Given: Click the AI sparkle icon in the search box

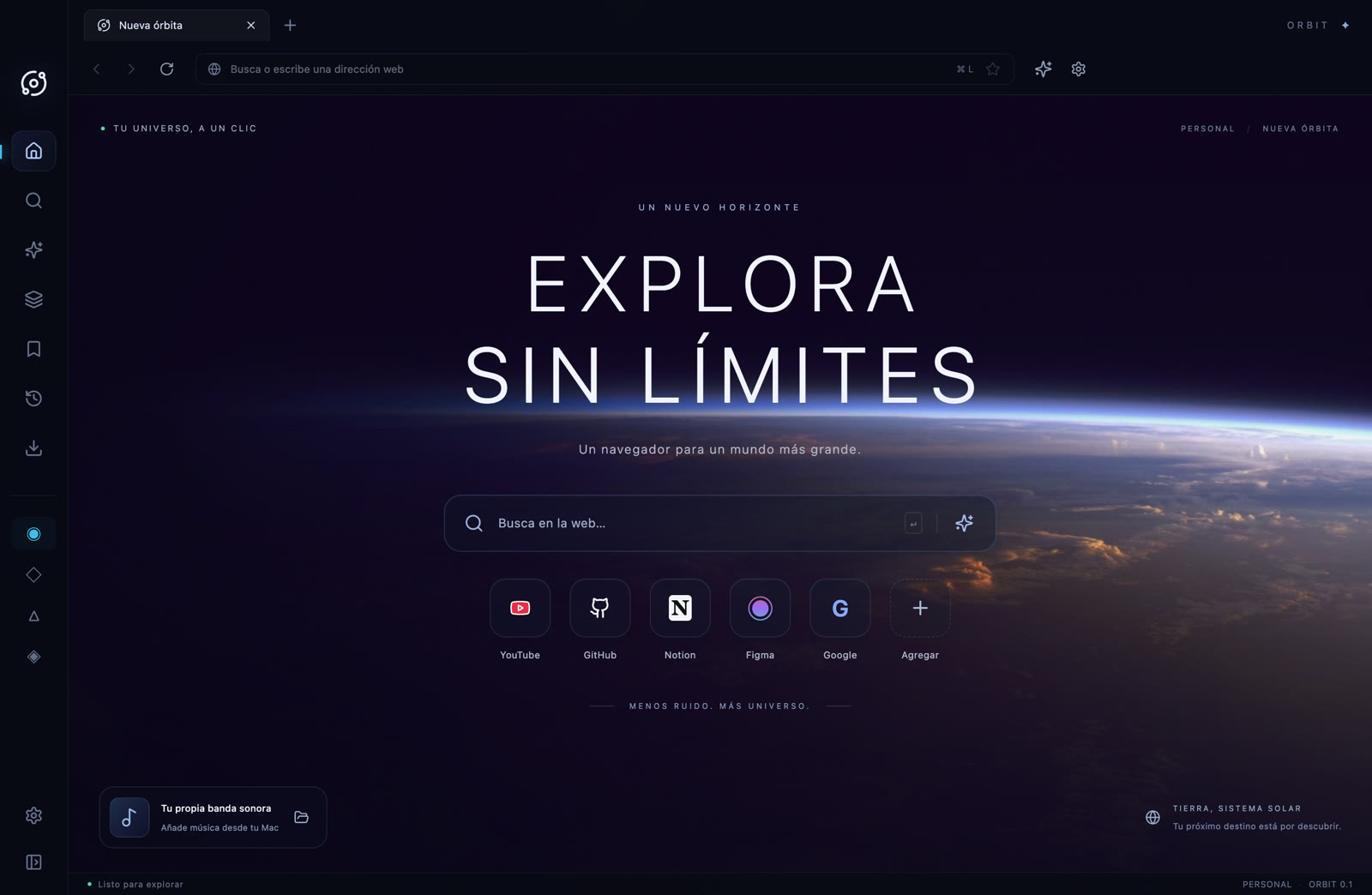Looking at the screenshot, I should click(x=965, y=523).
